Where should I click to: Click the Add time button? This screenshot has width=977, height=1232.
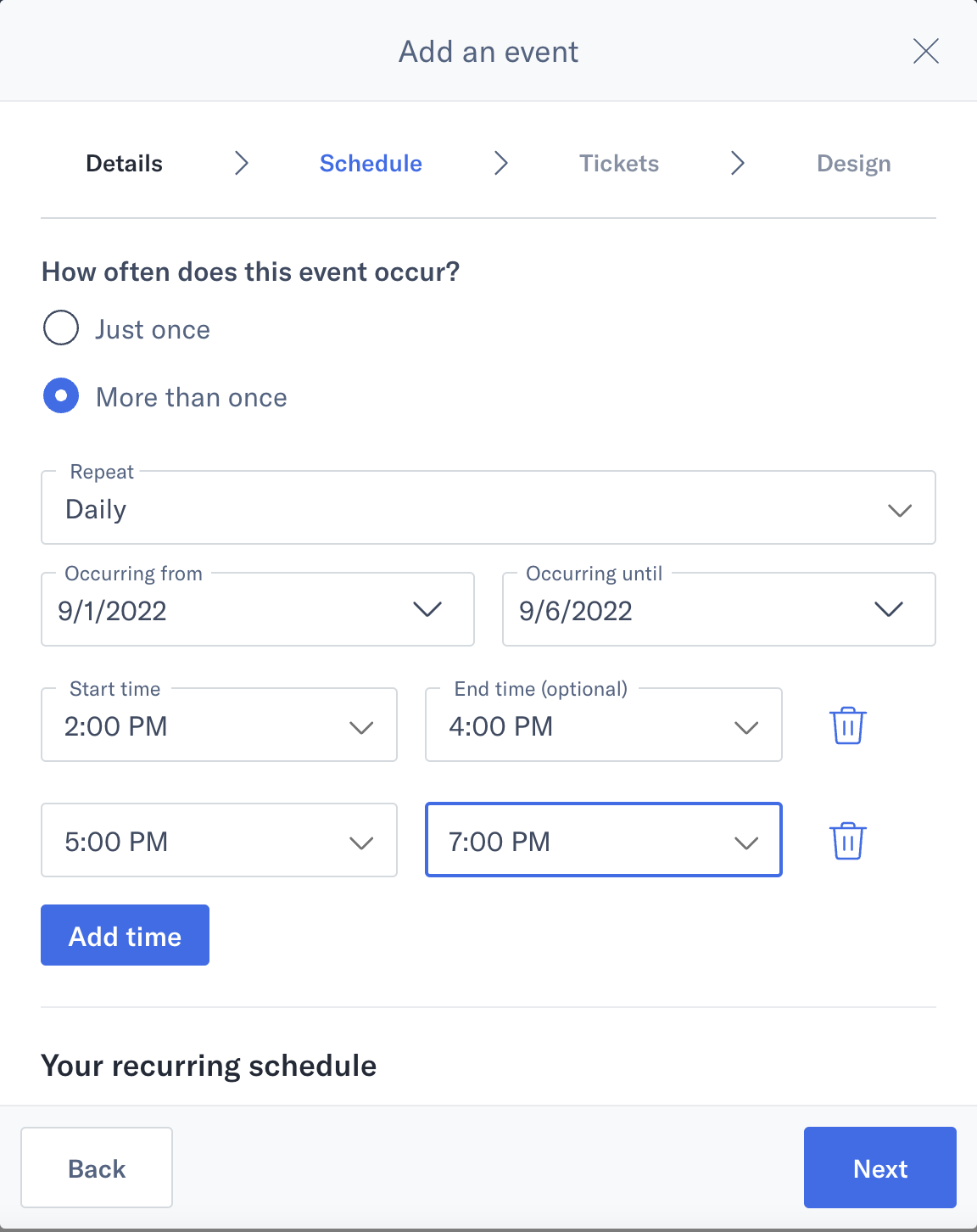[124, 935]
